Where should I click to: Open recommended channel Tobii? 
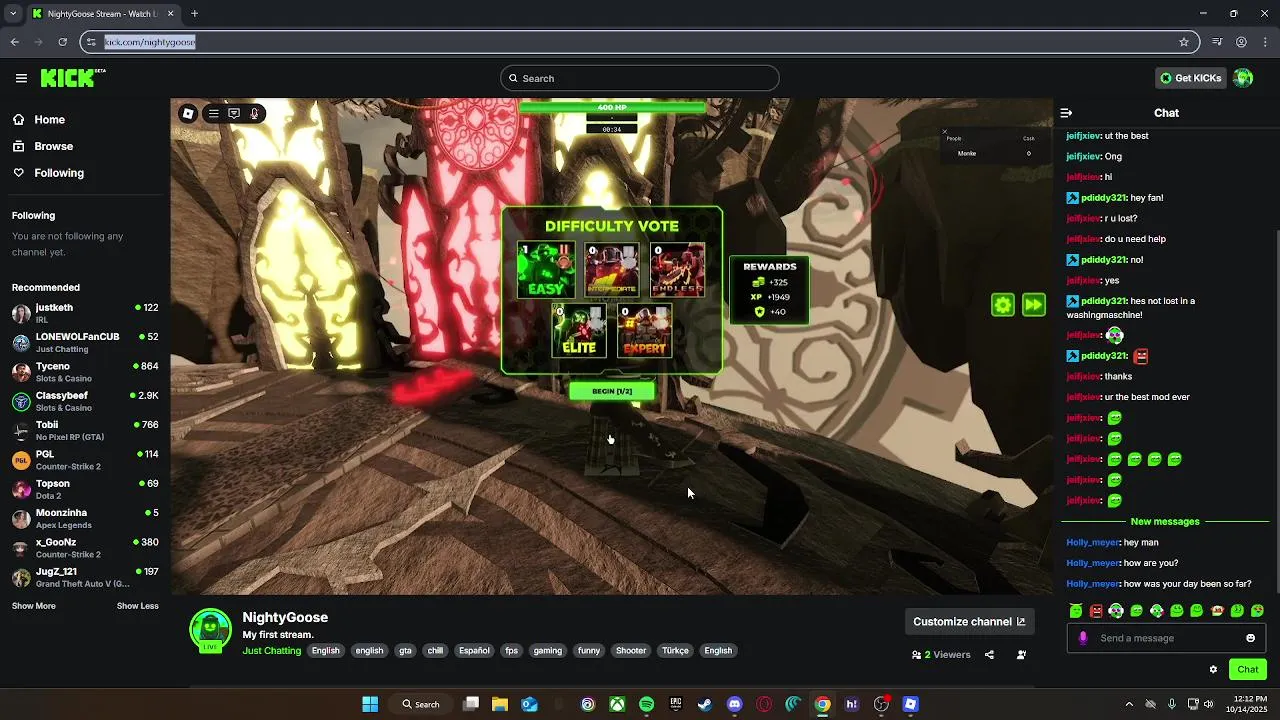coord(85,430)
